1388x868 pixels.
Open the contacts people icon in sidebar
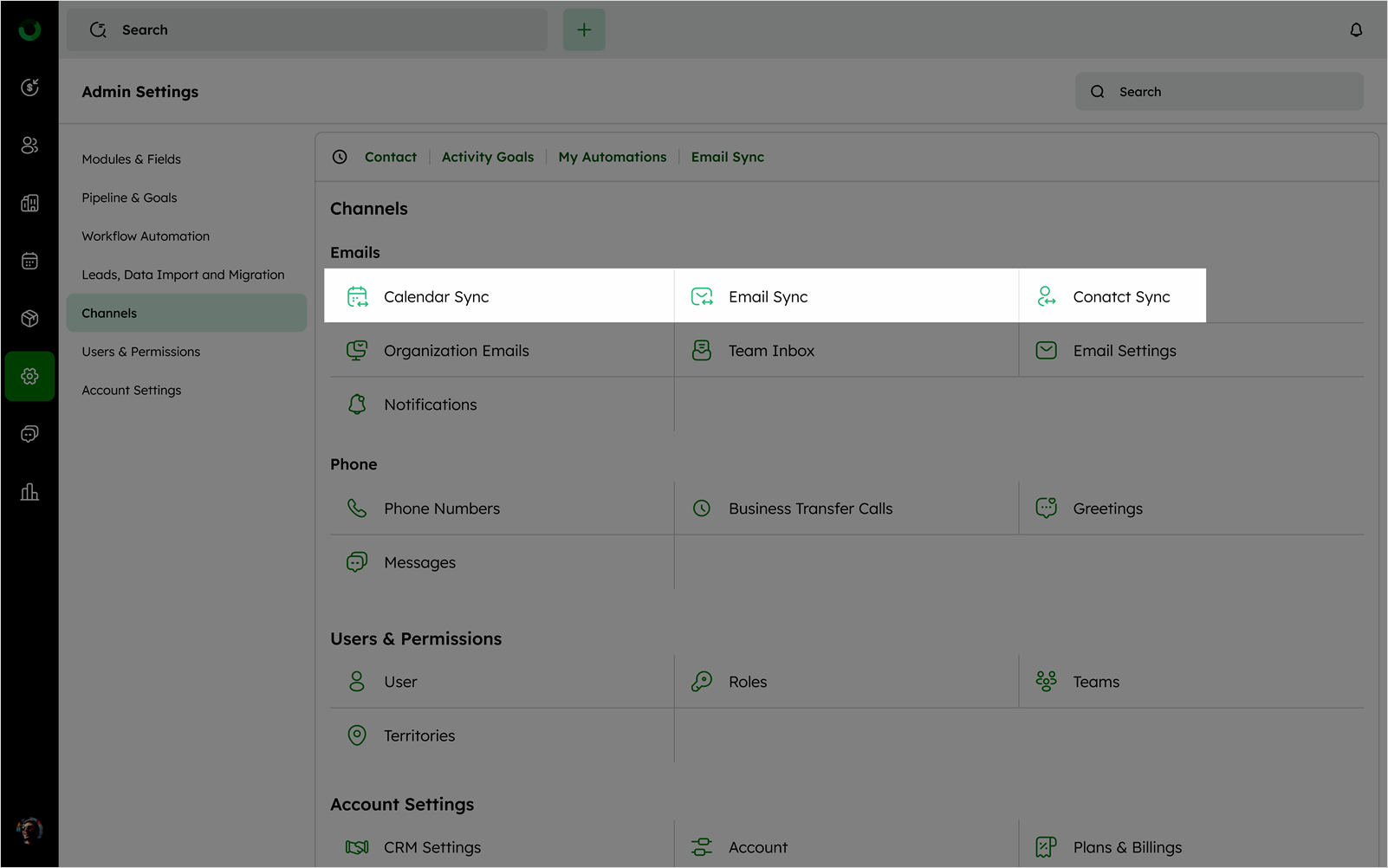point(29,145)
